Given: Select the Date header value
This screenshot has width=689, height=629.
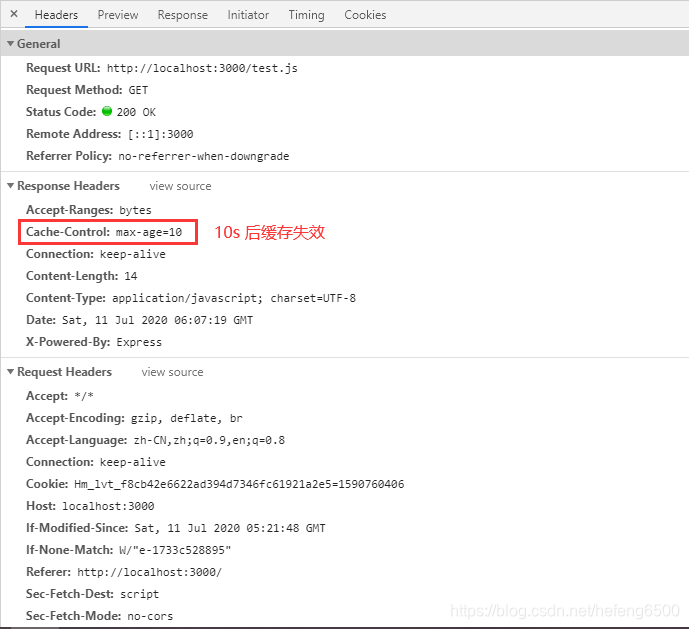Looking at the screenshot, I should point(157,320).
